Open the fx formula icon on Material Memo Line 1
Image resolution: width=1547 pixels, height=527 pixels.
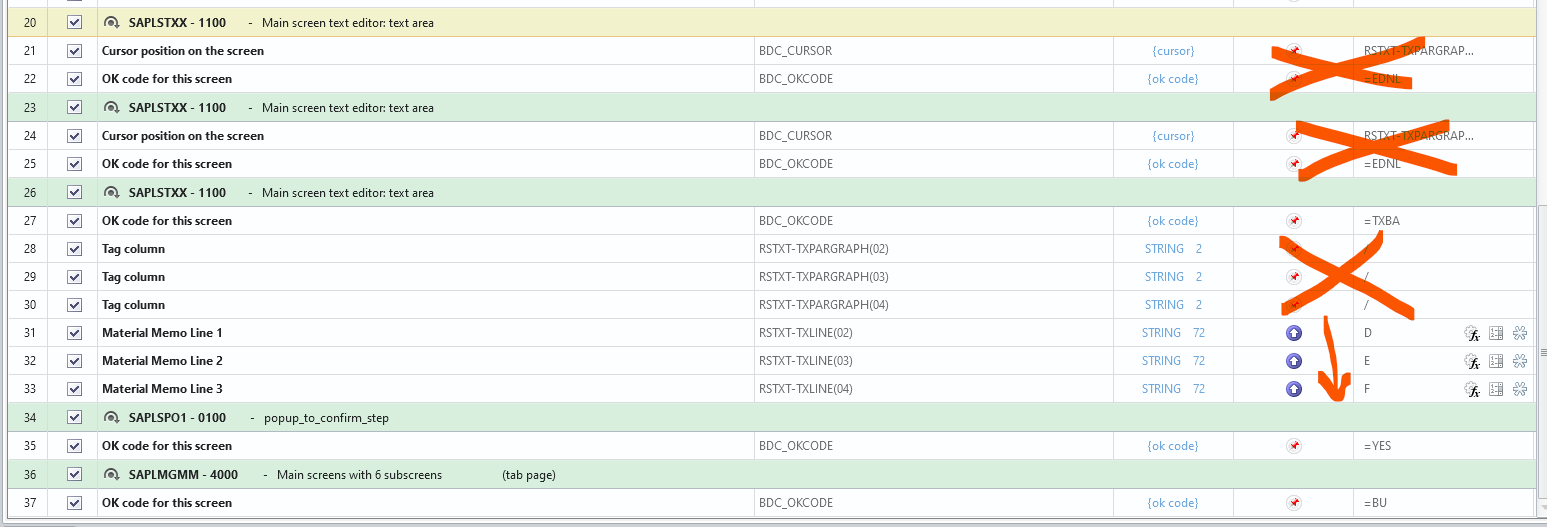(x=1472, y=333)
